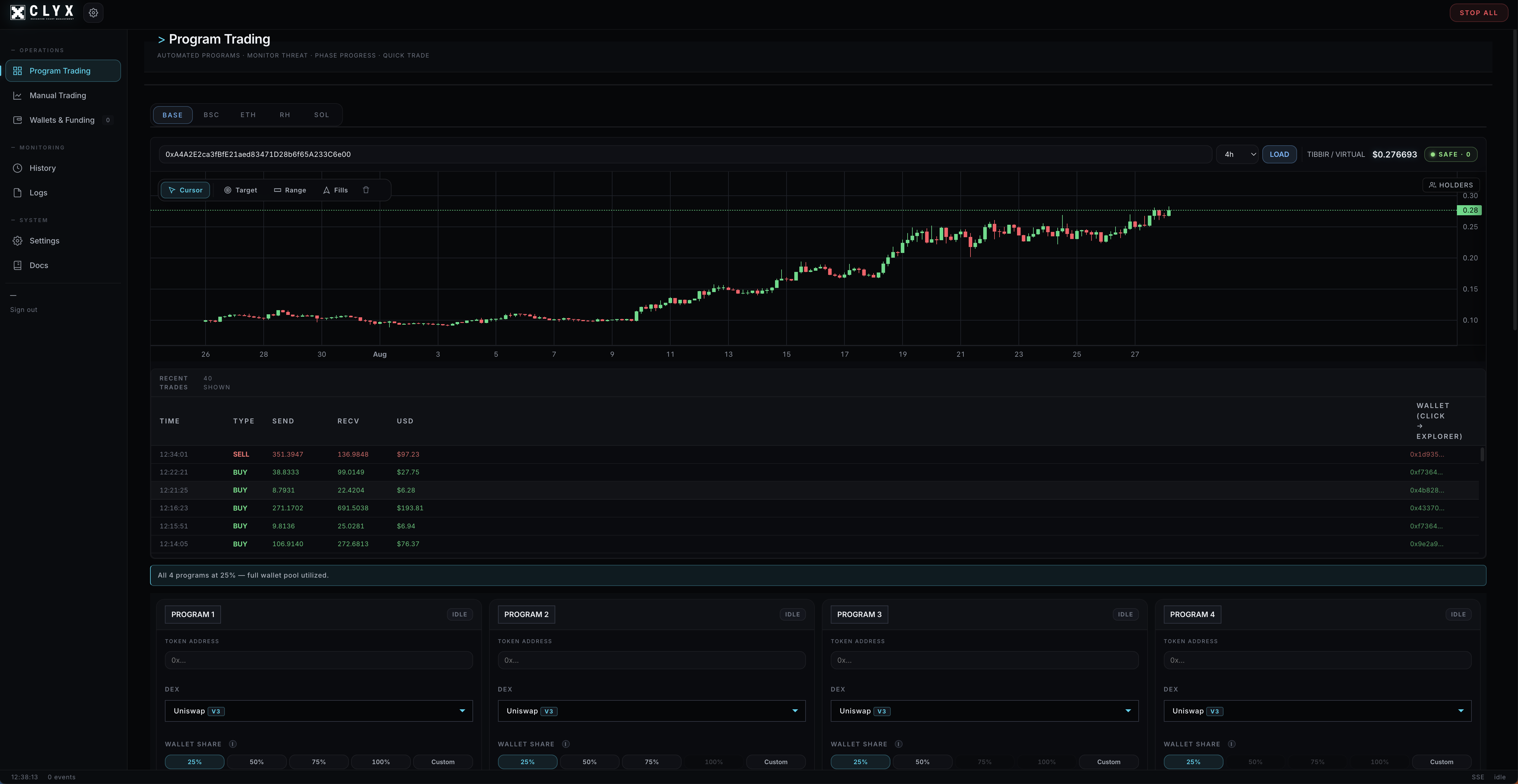Click the Program Trading grid icon in the sidebar
The image size is (1518, 784).
(x=18, y=71)
